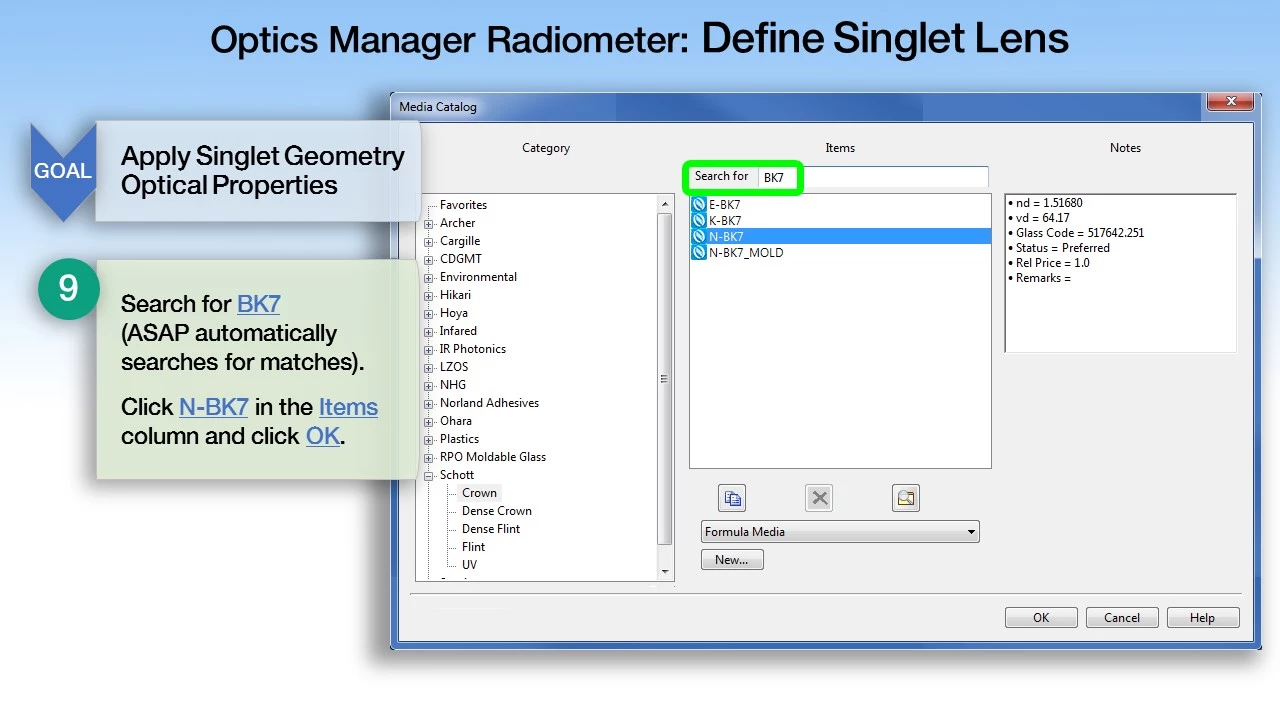Click the Cancel button

[1121, 618]
